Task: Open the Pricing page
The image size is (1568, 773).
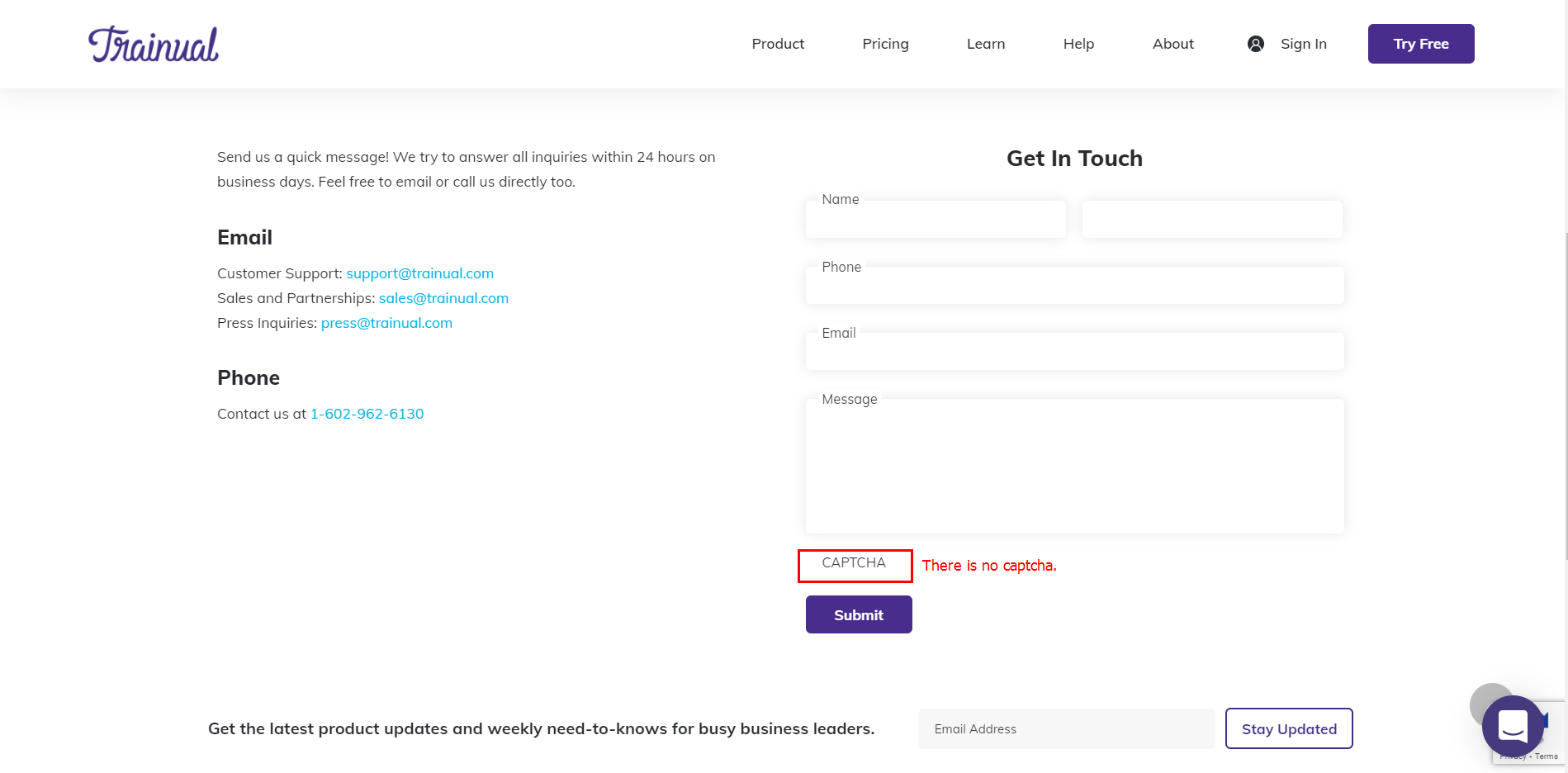Action: tap(885, 44)
